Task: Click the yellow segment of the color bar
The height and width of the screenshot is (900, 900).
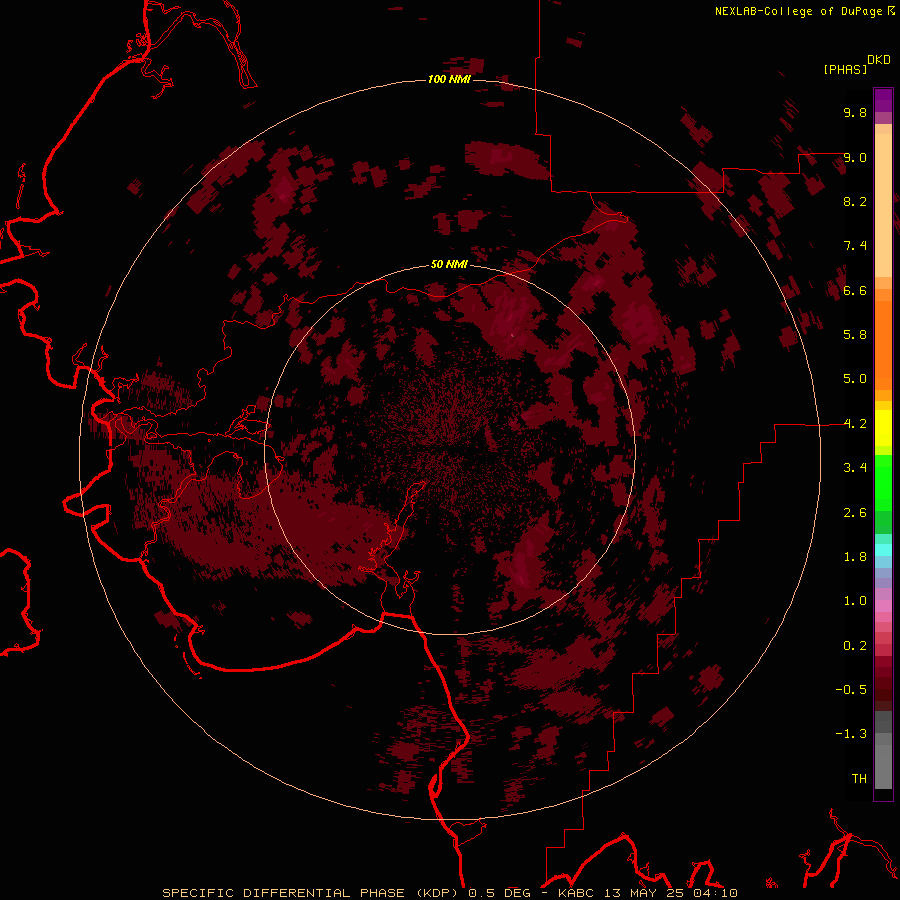Action: click(x=883, y=428)
